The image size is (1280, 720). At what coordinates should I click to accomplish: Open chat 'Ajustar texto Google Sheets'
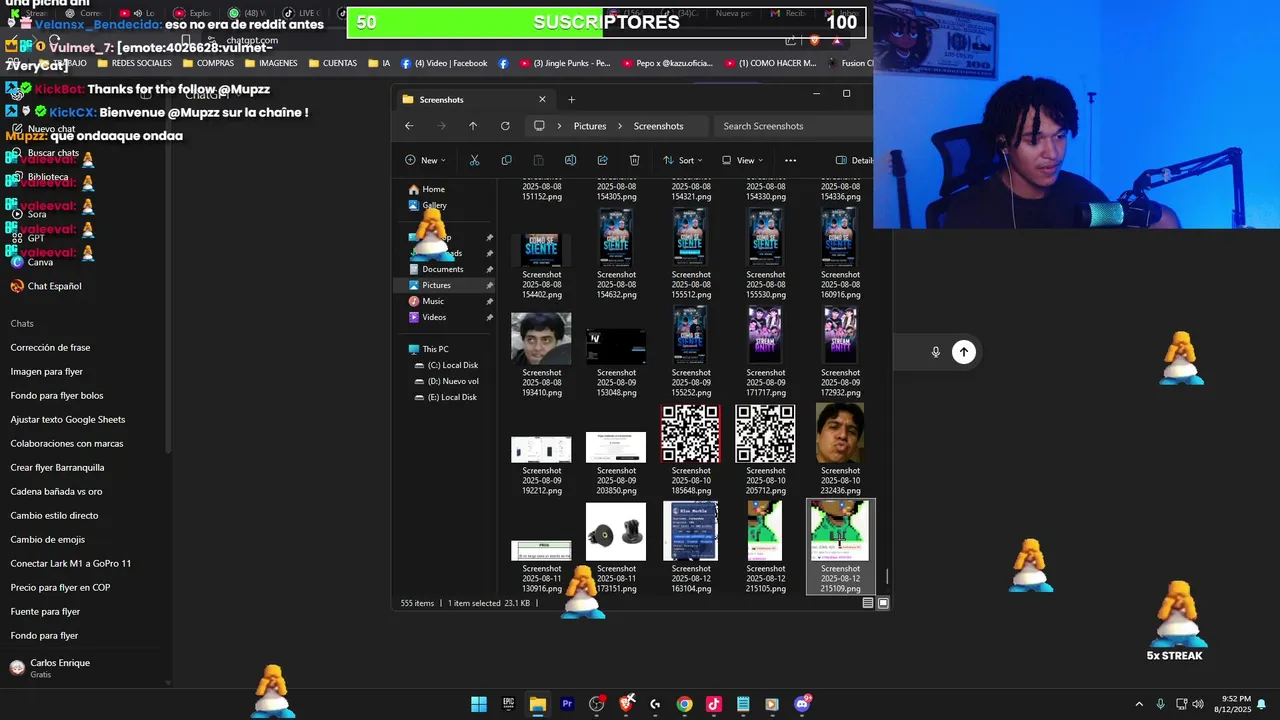click(68, 419)
